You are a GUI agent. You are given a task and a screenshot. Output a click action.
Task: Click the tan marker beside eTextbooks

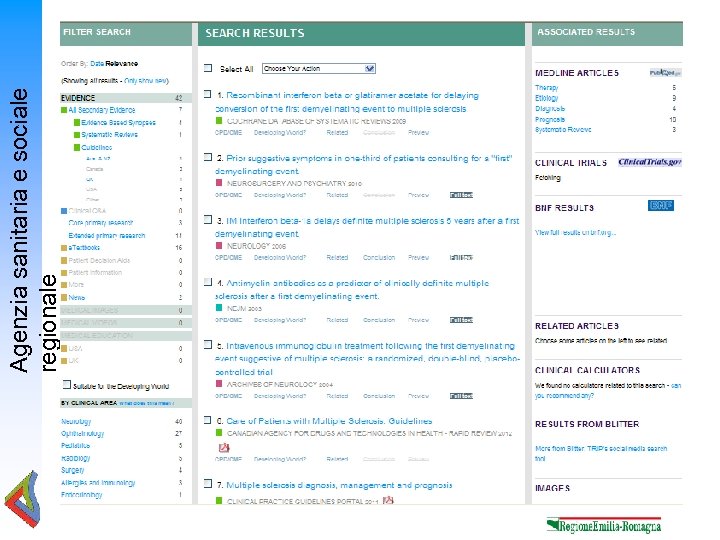click(x=64, y=248)
